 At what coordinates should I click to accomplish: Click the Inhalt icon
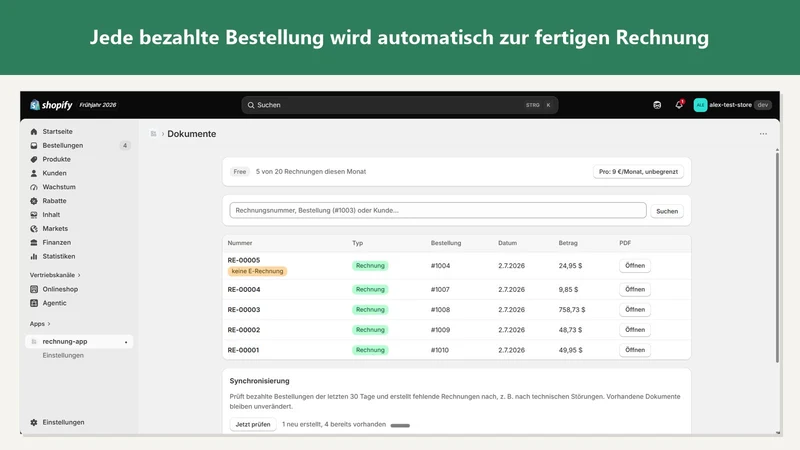pyautogui.click(x=34, y=215)
